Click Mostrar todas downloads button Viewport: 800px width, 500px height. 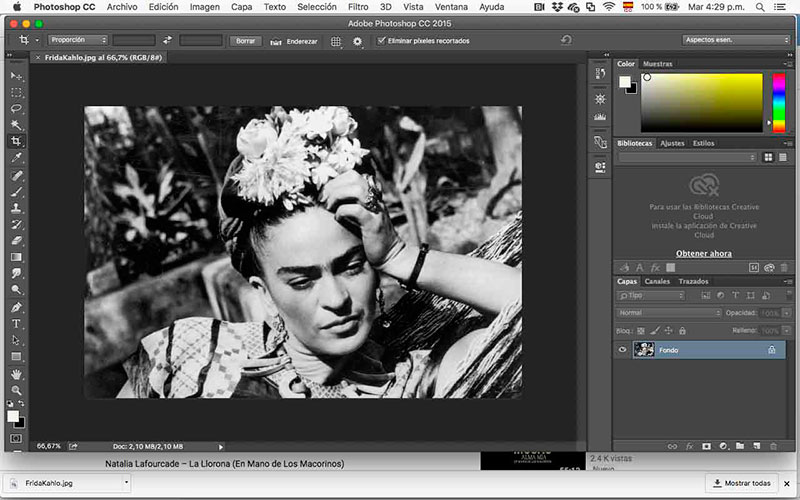coord(743,483)
